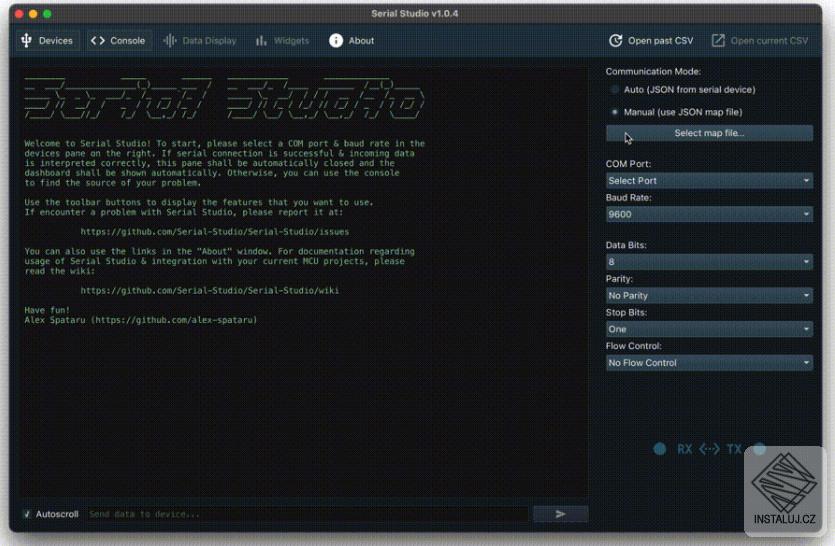835x546 pixels.
Task: Open the Data Bits dropdown
Action: click(709, 262)
